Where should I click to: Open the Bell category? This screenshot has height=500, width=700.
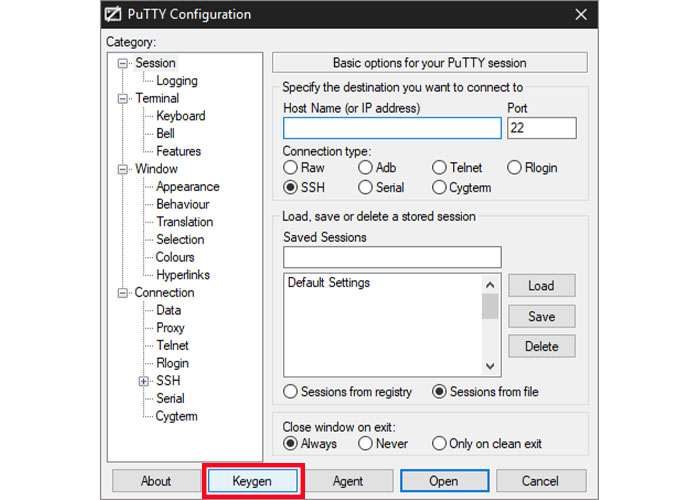[165, 133]
